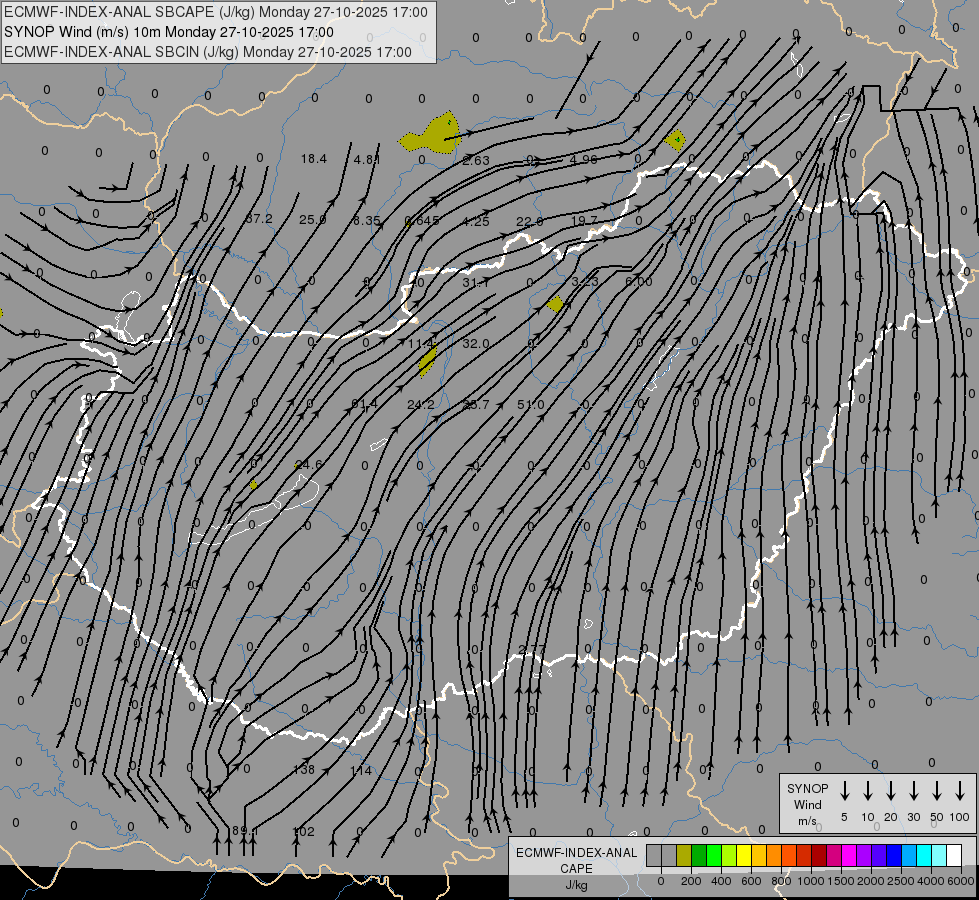Click the 102 value at bottom

[303, 831]
